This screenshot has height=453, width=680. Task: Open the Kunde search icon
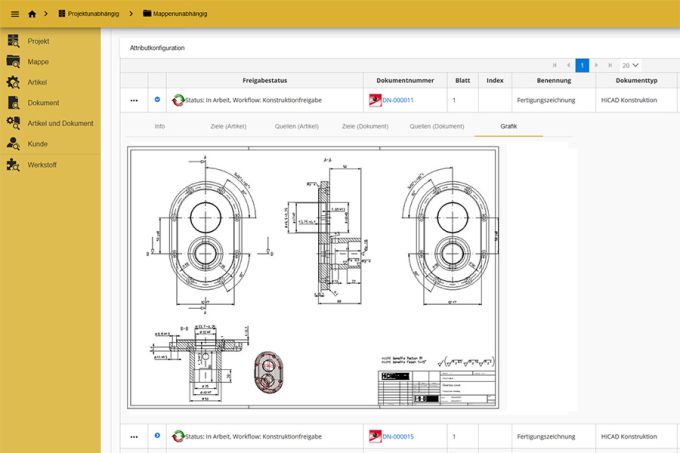coord(13,144)
